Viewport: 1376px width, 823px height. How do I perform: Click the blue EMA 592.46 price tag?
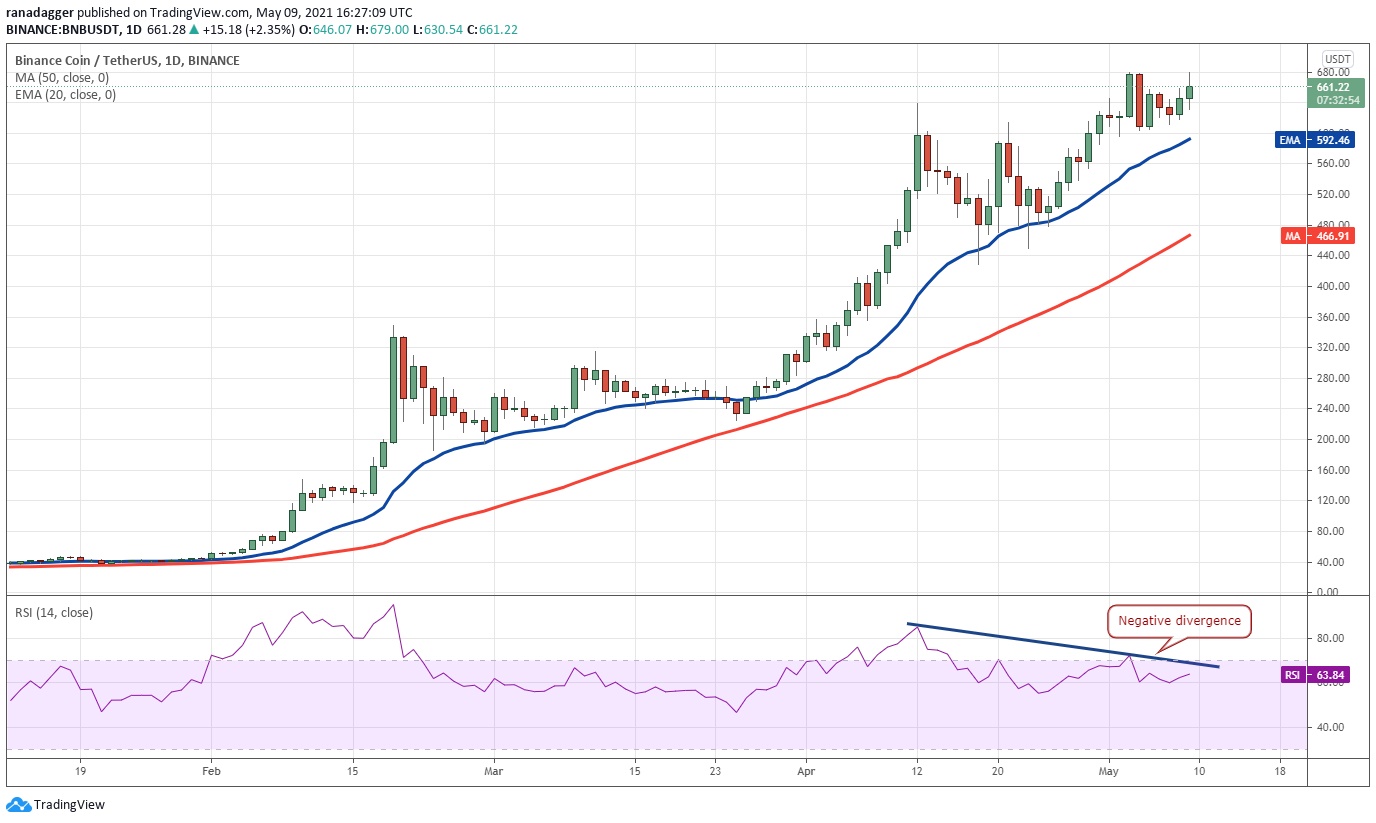[1314, 140]
